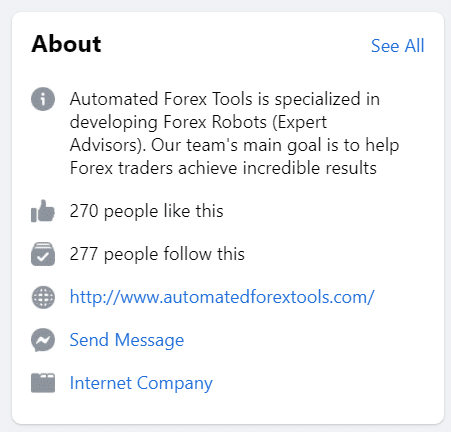This screenshot has width=451, height=432.
Task: Click the word Company in category link
Action: coord(175,383)
